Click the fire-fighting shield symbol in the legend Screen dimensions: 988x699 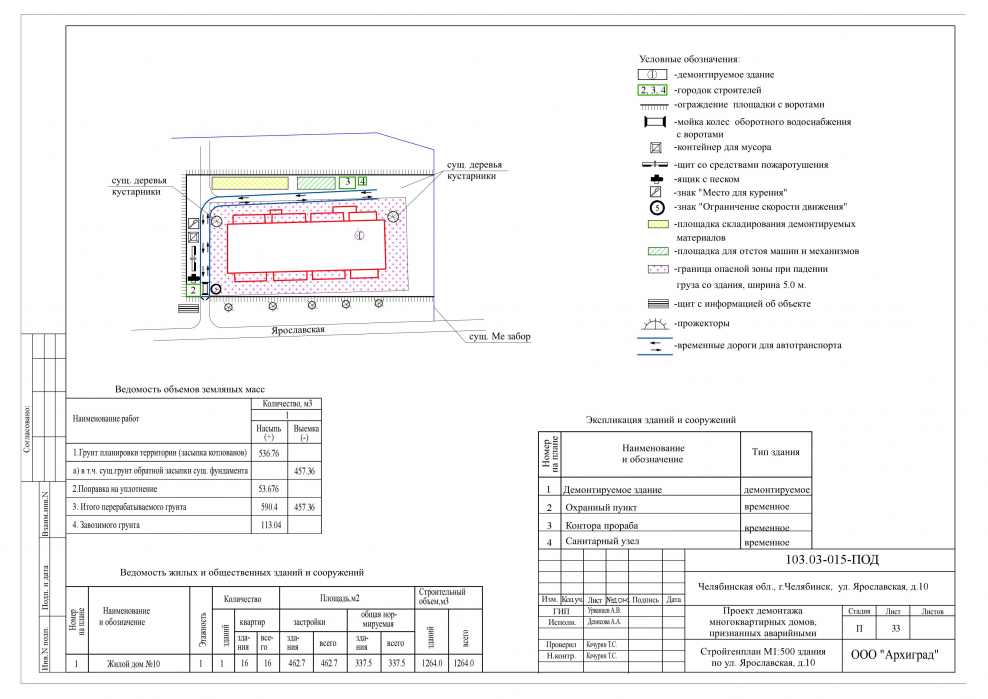click(x=652, y=164)
